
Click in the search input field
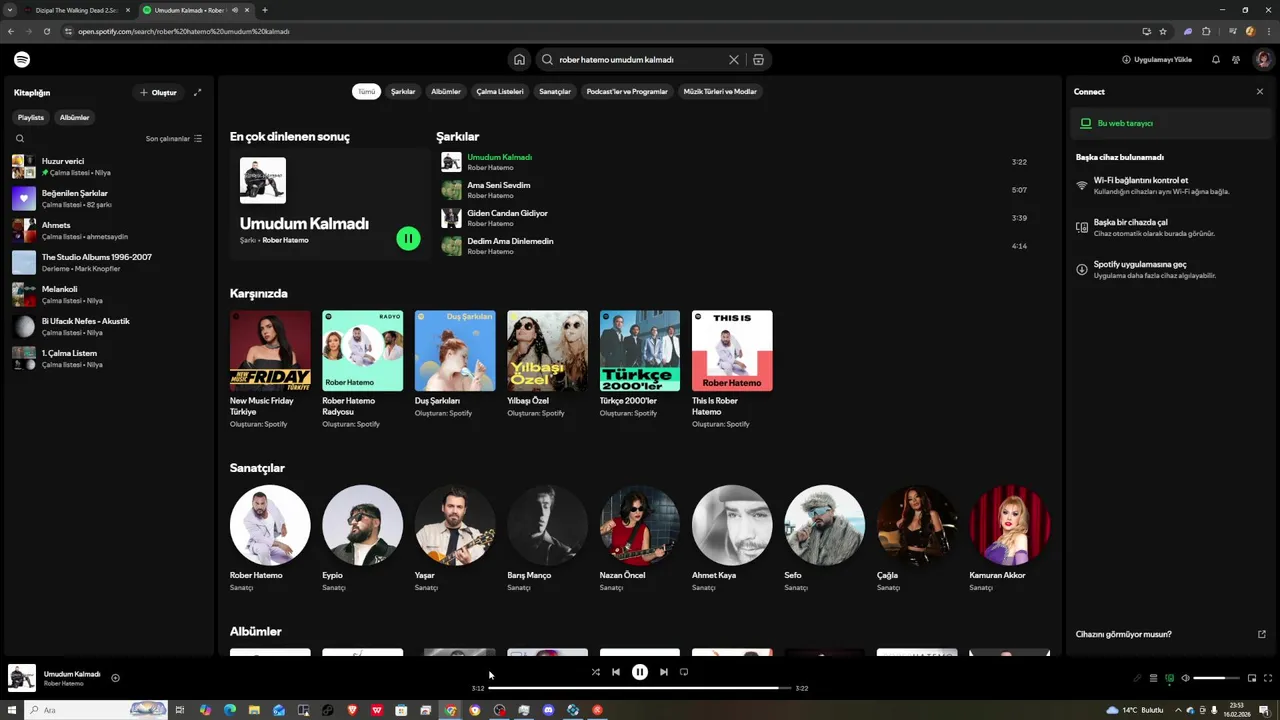tap(640, 60)
